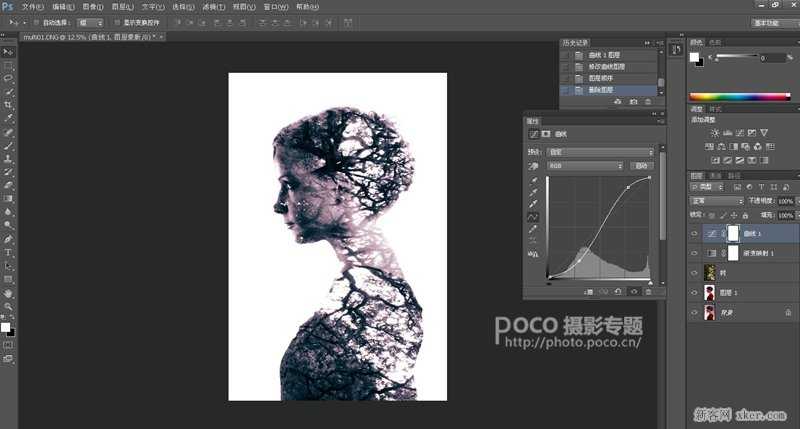Click the delete icon in the History panel

click(x=647, y=101)
